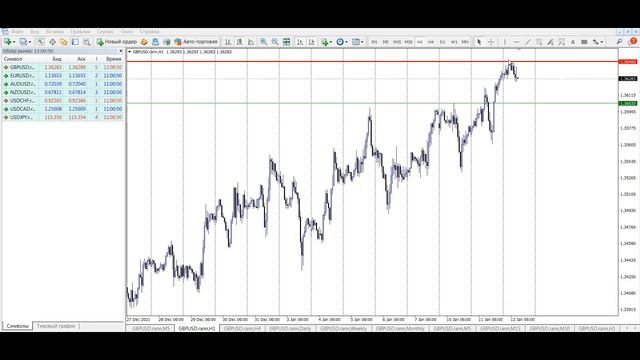Switch chart to Bar Chart style
The width and height of the screenshot is (640, 360).
(x=228, y=42)
